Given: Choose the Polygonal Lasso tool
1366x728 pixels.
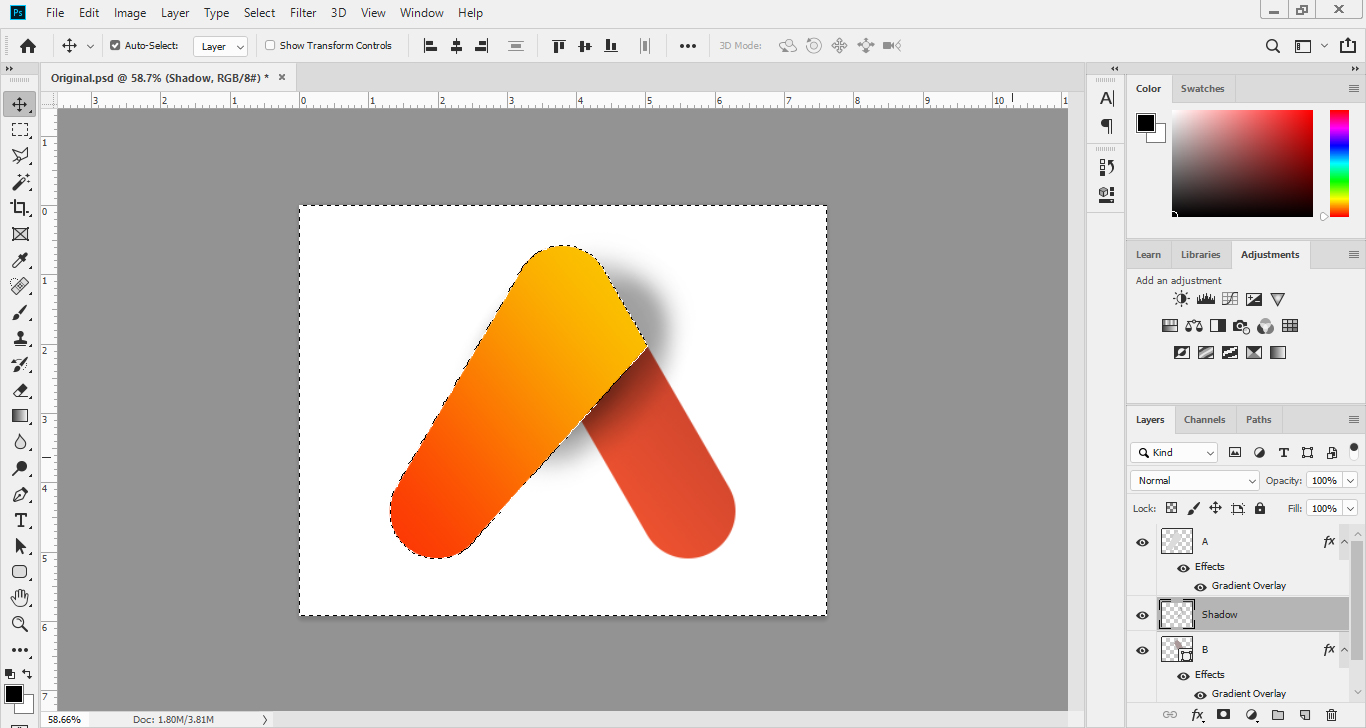Looking at the screenshot, I should click(x=20, y=156).
